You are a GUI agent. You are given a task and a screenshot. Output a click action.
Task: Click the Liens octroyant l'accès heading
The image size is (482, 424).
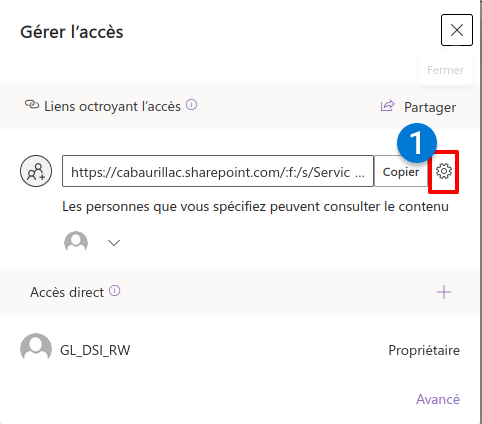pyautogui.click(x=112, y=106)
